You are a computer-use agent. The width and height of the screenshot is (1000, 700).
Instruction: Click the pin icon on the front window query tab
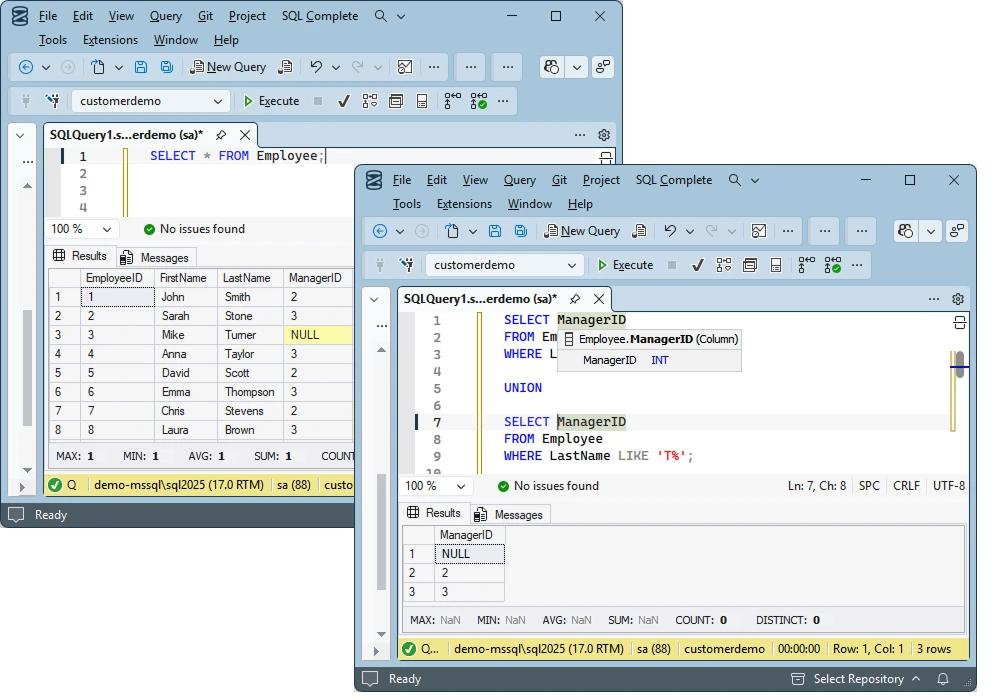[x=575, y=299]
